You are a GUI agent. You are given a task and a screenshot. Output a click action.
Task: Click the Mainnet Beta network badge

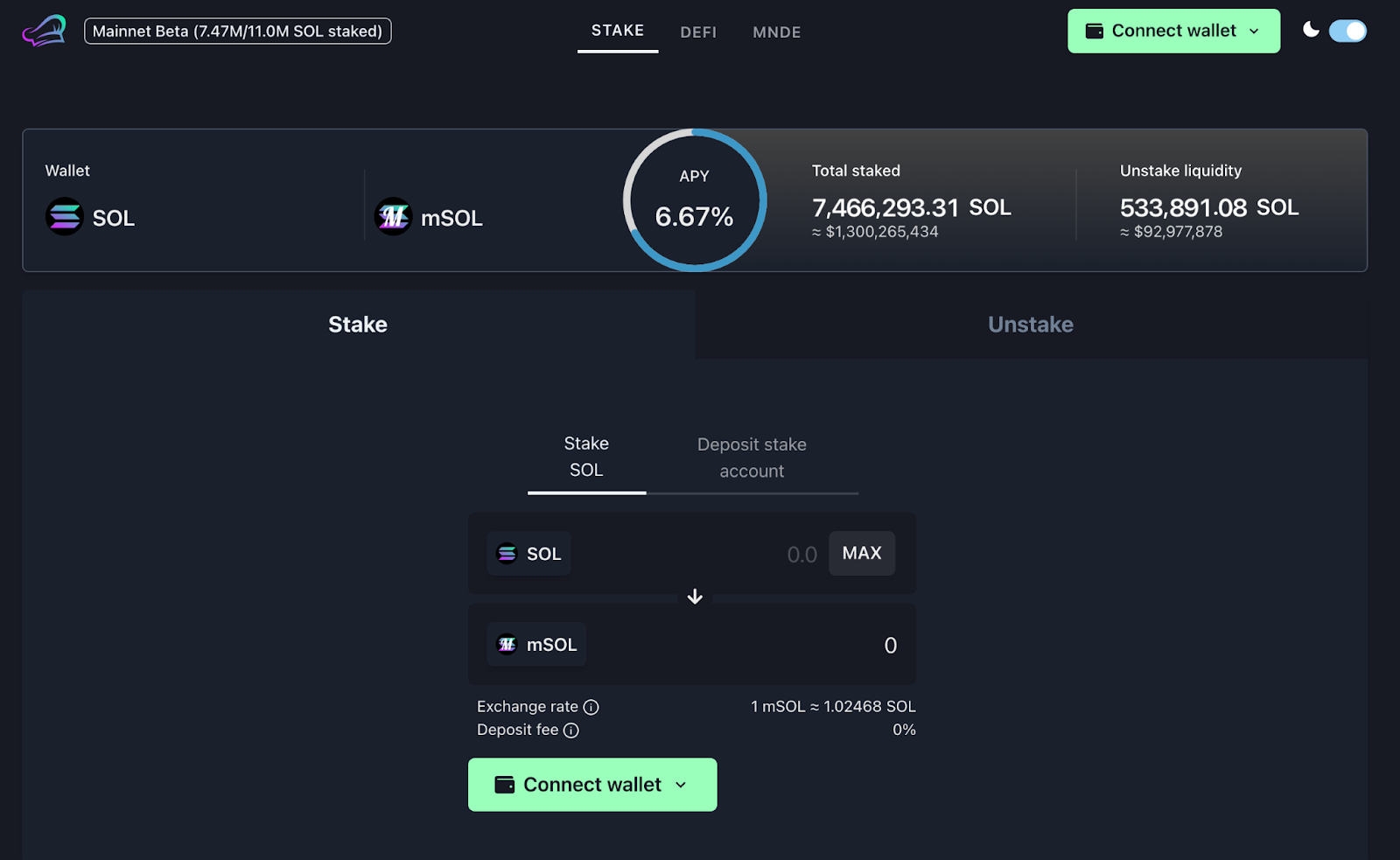(237, 31)
